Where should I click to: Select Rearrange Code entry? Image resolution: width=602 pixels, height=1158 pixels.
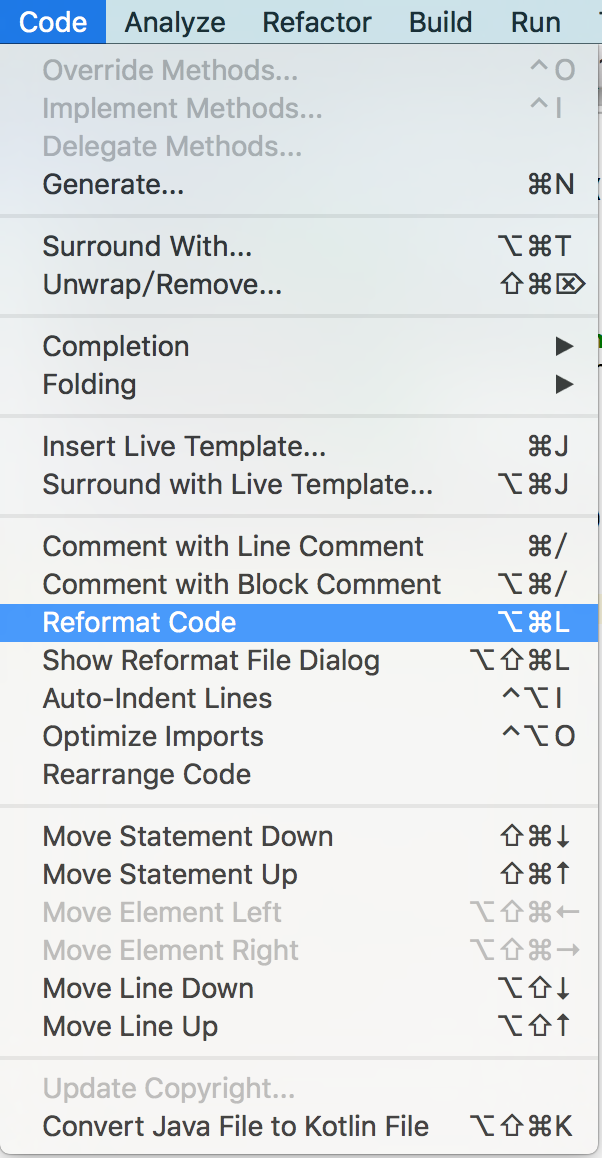coord(146,774)
